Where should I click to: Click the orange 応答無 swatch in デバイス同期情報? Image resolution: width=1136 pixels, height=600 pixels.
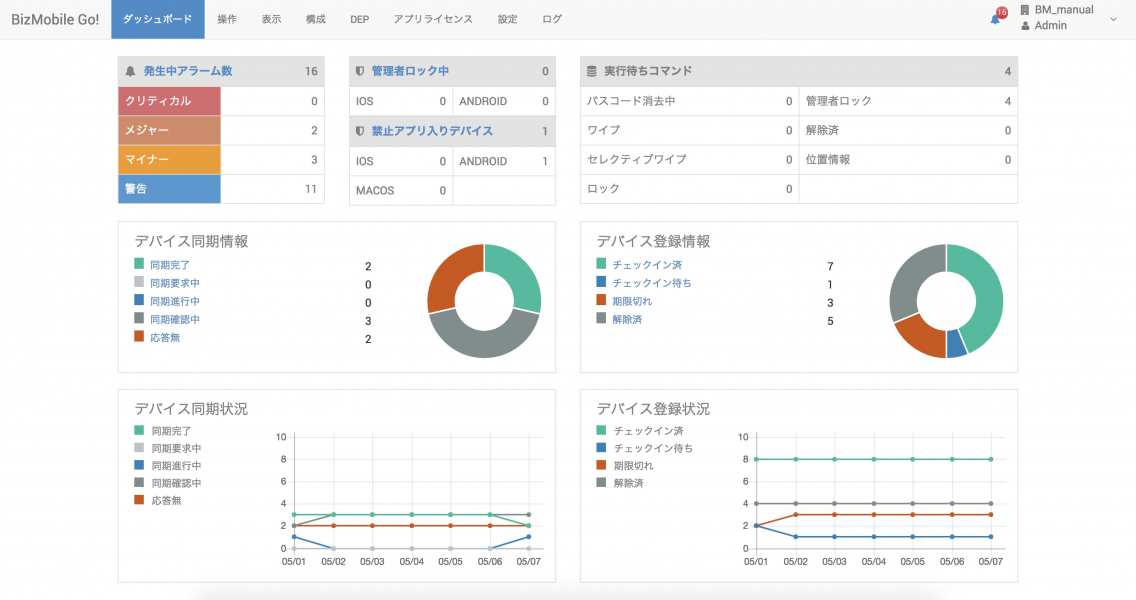(139, 336)
